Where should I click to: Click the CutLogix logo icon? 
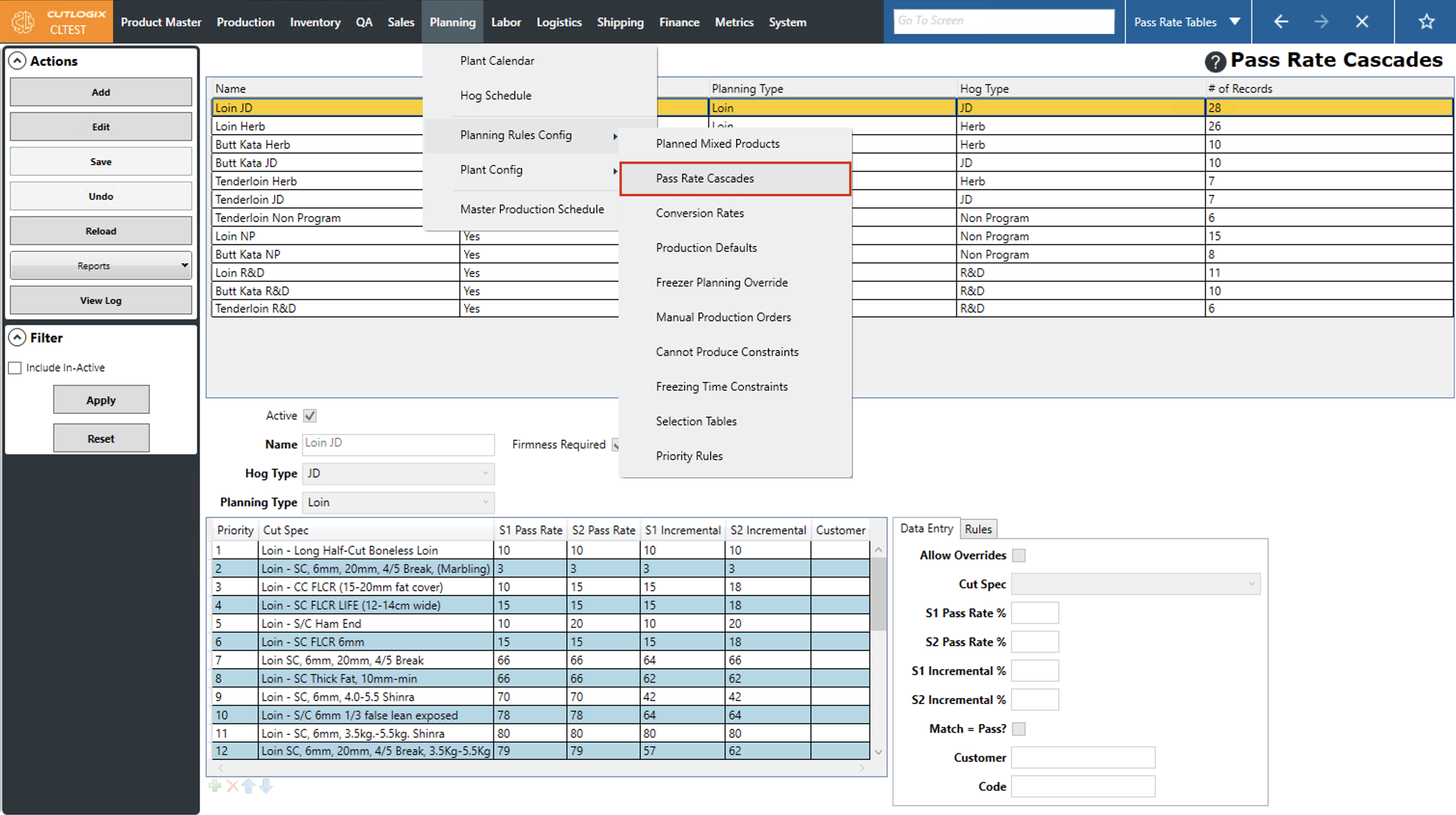23,22
